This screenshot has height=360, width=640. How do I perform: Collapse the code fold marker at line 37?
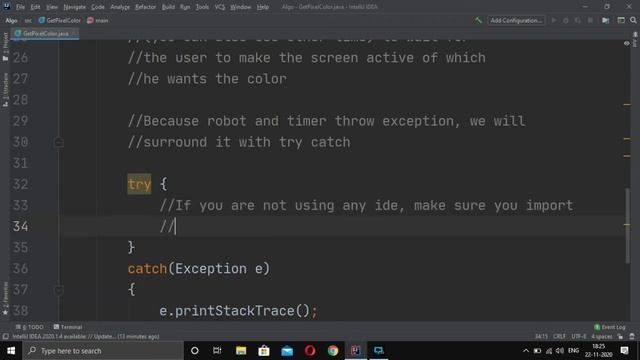pos(59,290)
